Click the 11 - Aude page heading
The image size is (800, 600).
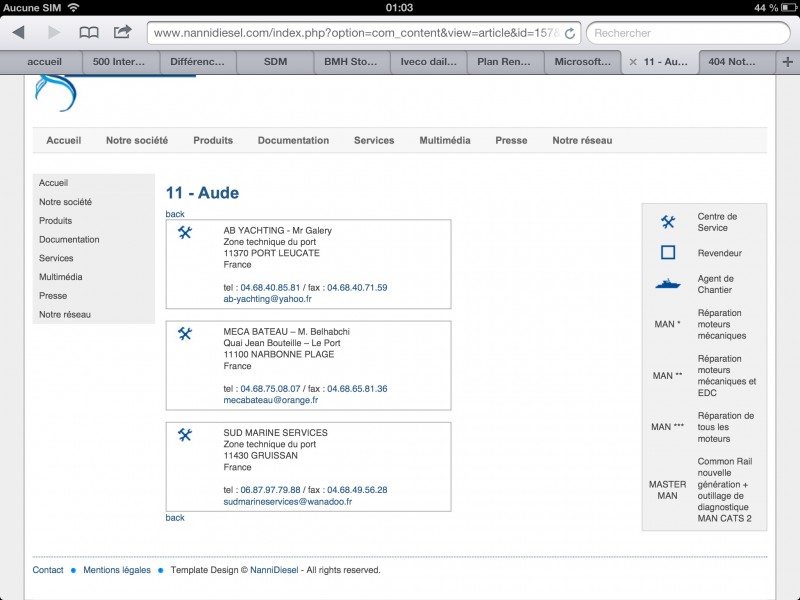coord(202,193)
